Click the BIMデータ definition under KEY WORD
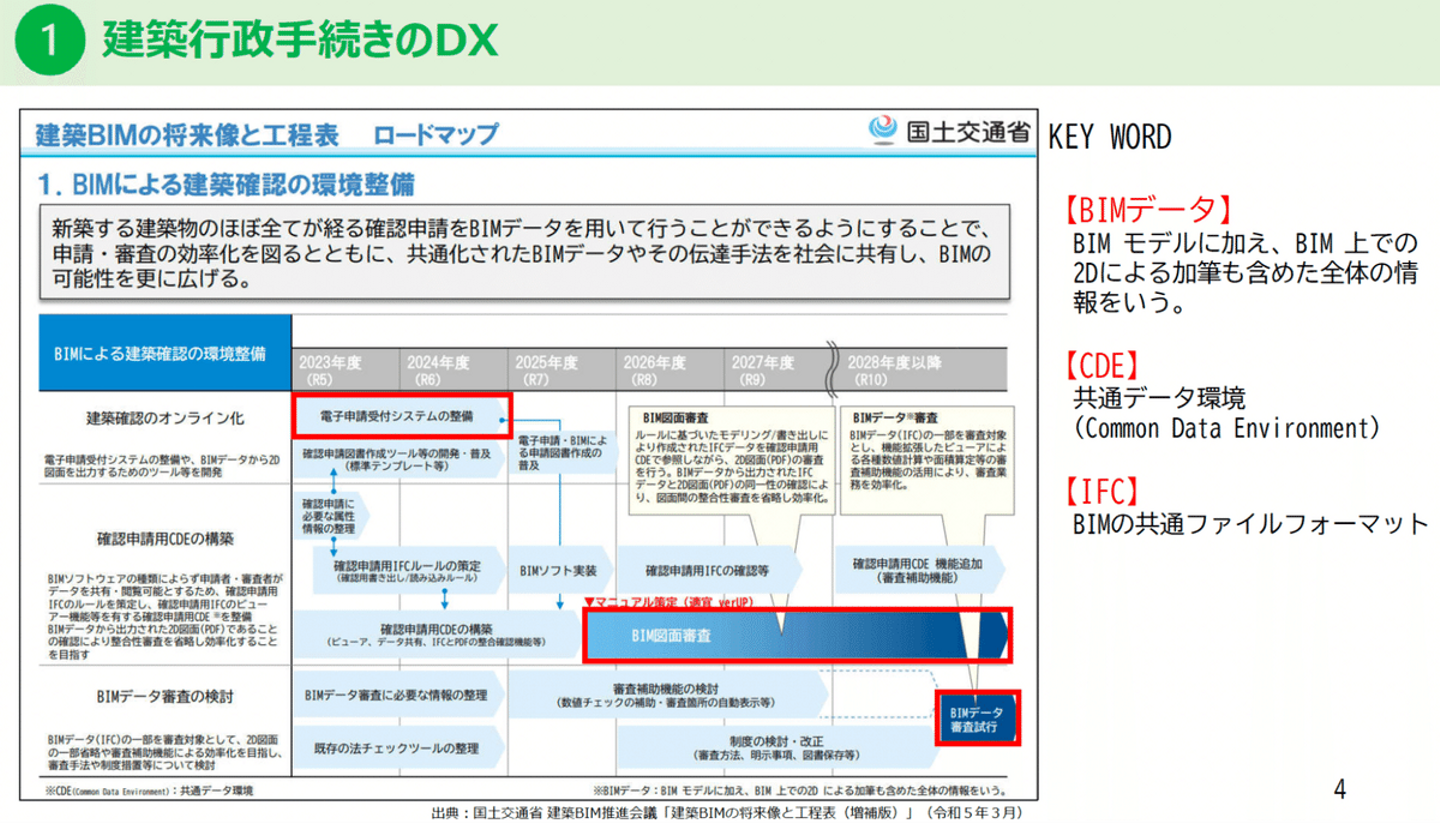The height and width of the screenshot is (823, 1440). click(x=1245, y=272)
